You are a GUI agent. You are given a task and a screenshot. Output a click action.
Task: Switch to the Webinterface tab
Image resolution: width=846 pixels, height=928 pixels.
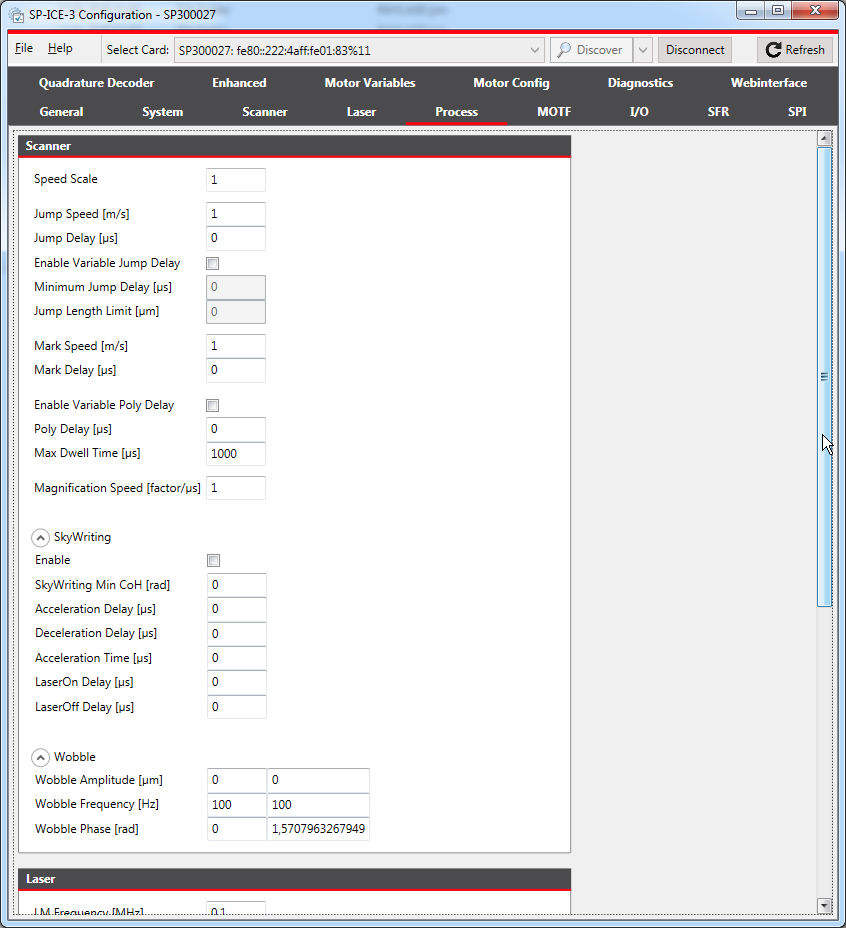pos(768,83)
